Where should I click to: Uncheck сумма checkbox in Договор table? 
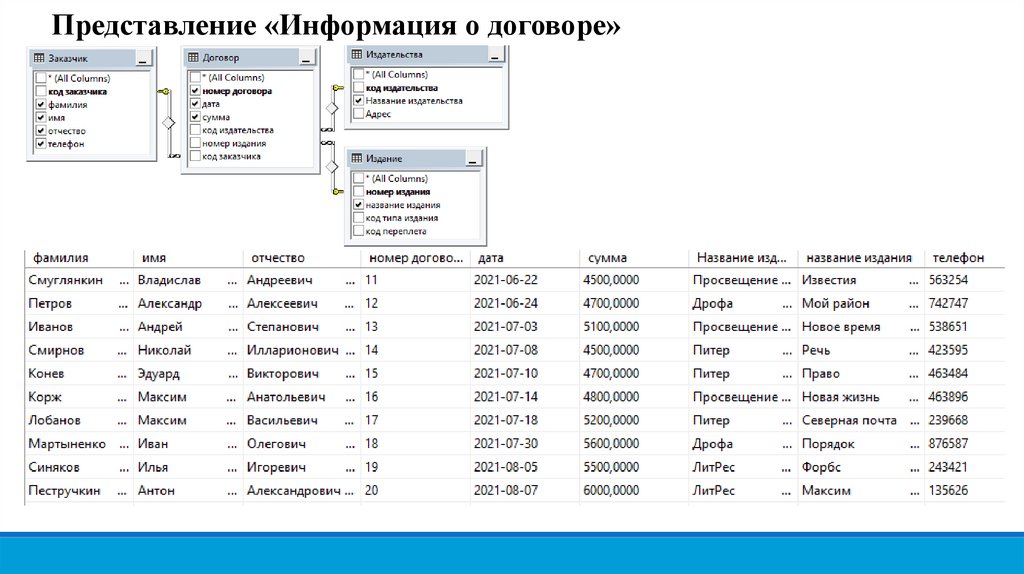coord(194,117)
